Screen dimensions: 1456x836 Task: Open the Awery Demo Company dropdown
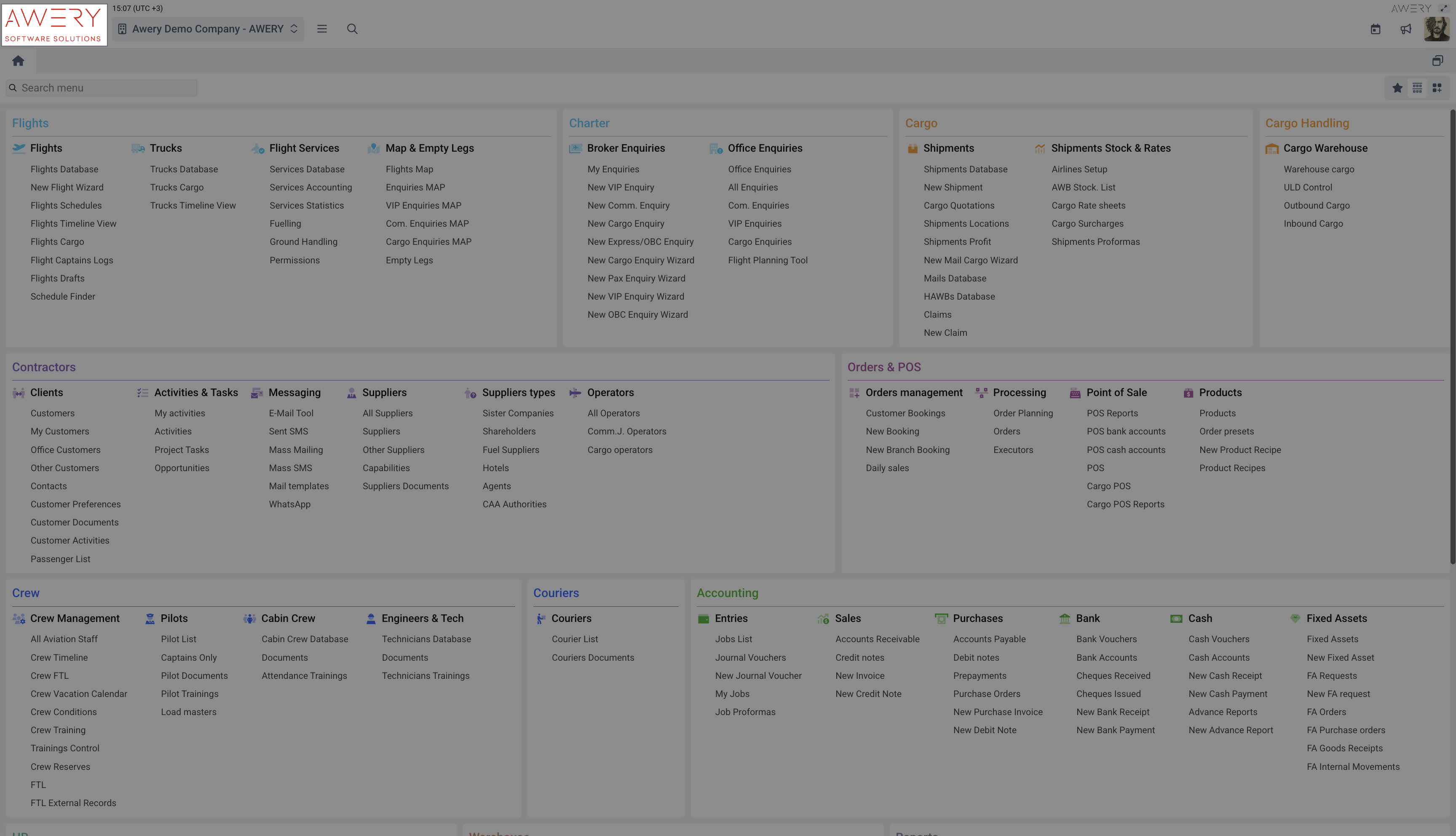[208, 29]
